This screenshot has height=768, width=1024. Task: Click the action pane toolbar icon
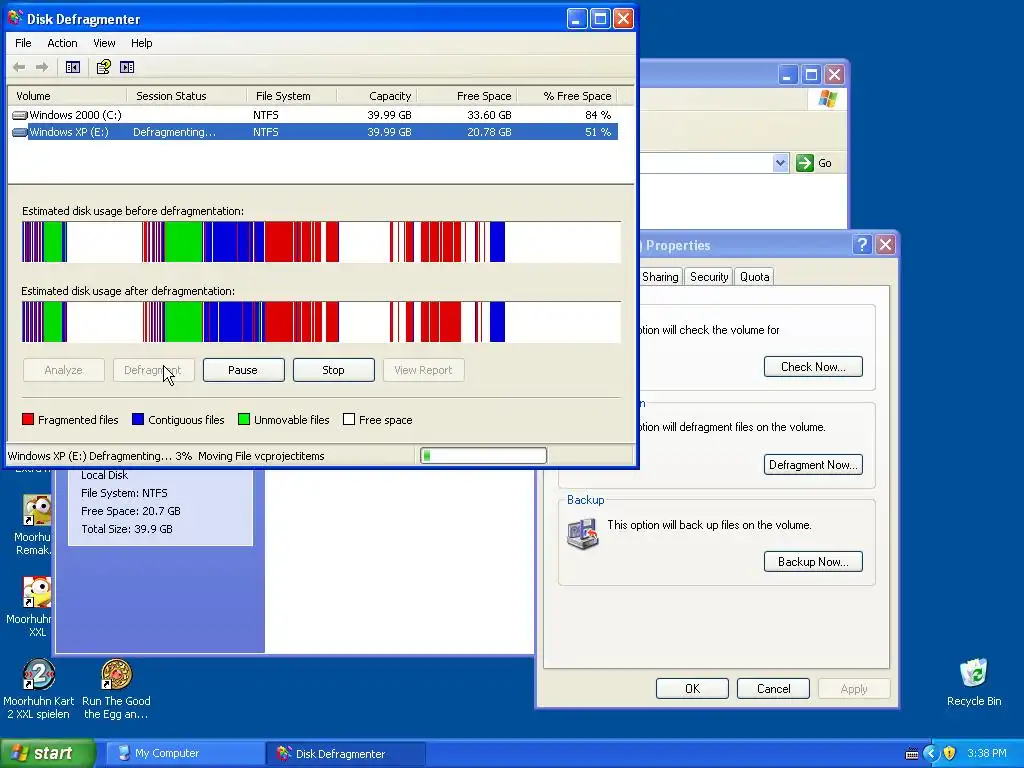[x=127, y=67]
